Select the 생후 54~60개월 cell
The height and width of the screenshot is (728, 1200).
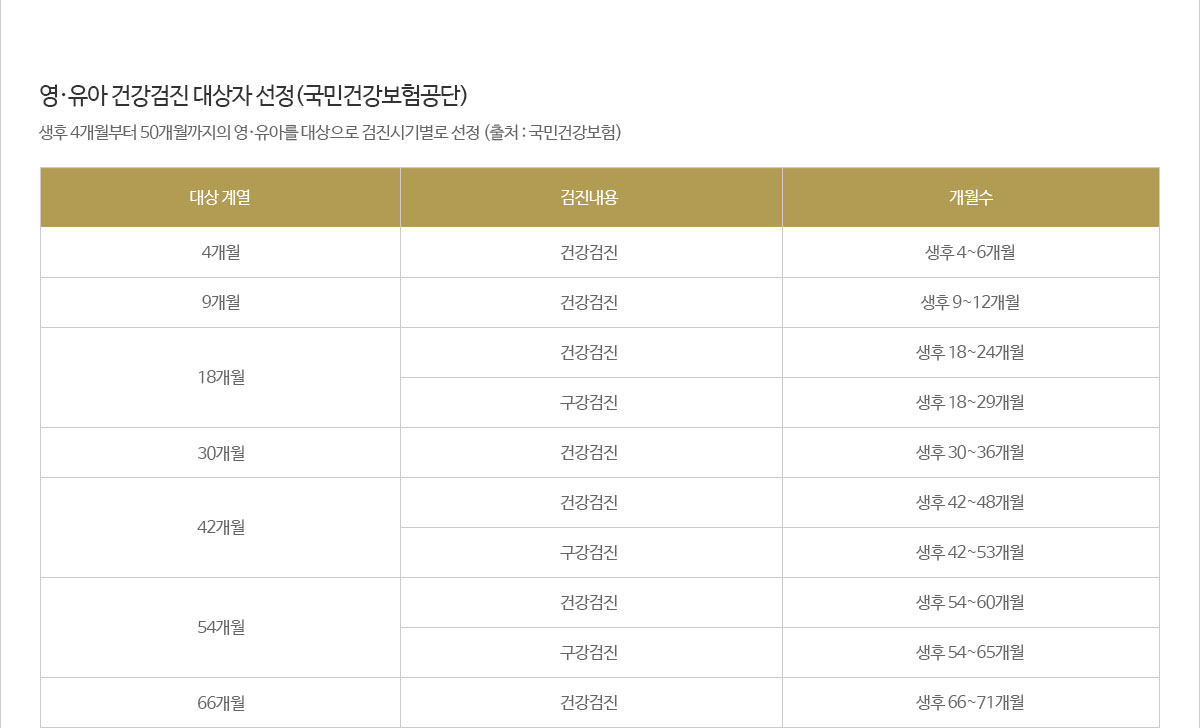pos(970,602)
